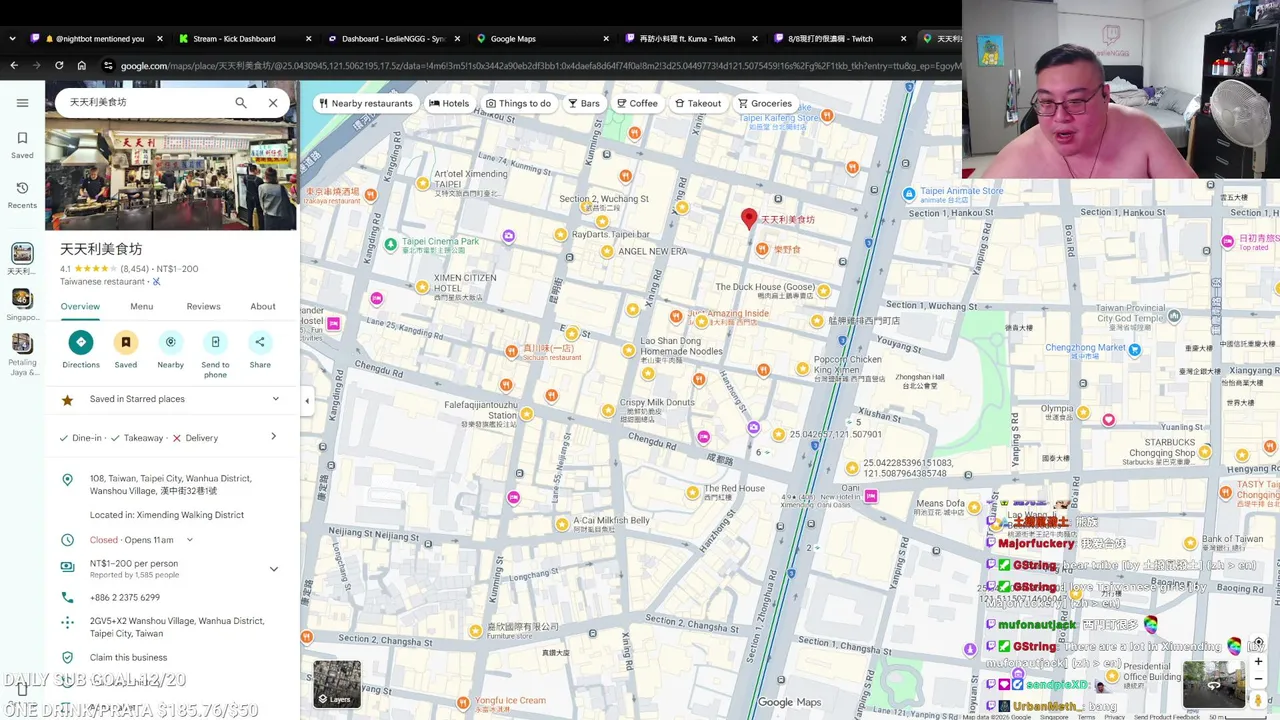Click the Claim this business shield icon

67,657
